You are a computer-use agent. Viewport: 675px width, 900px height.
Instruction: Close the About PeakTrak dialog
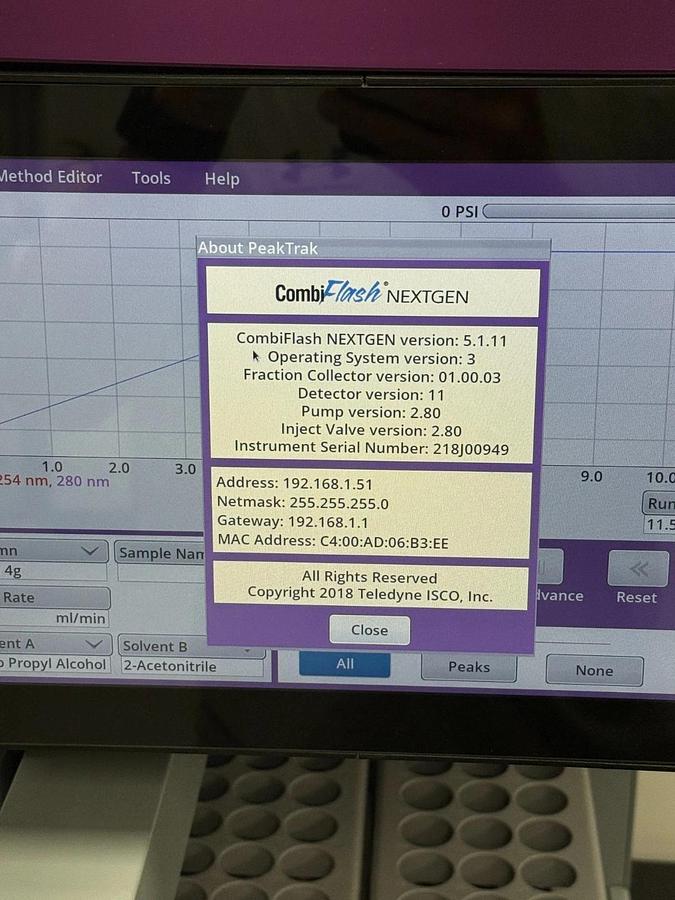pyautogui.click(x=370, y=630)
